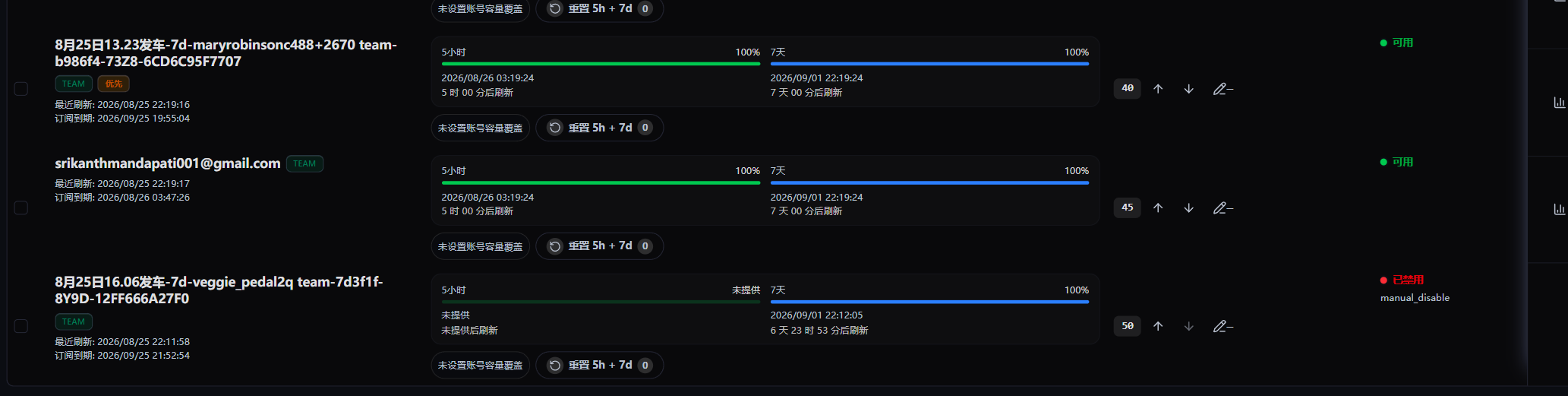
Task: Move maryrobinsonc488 account down in priority
Action: click(x=1189, y=89)
